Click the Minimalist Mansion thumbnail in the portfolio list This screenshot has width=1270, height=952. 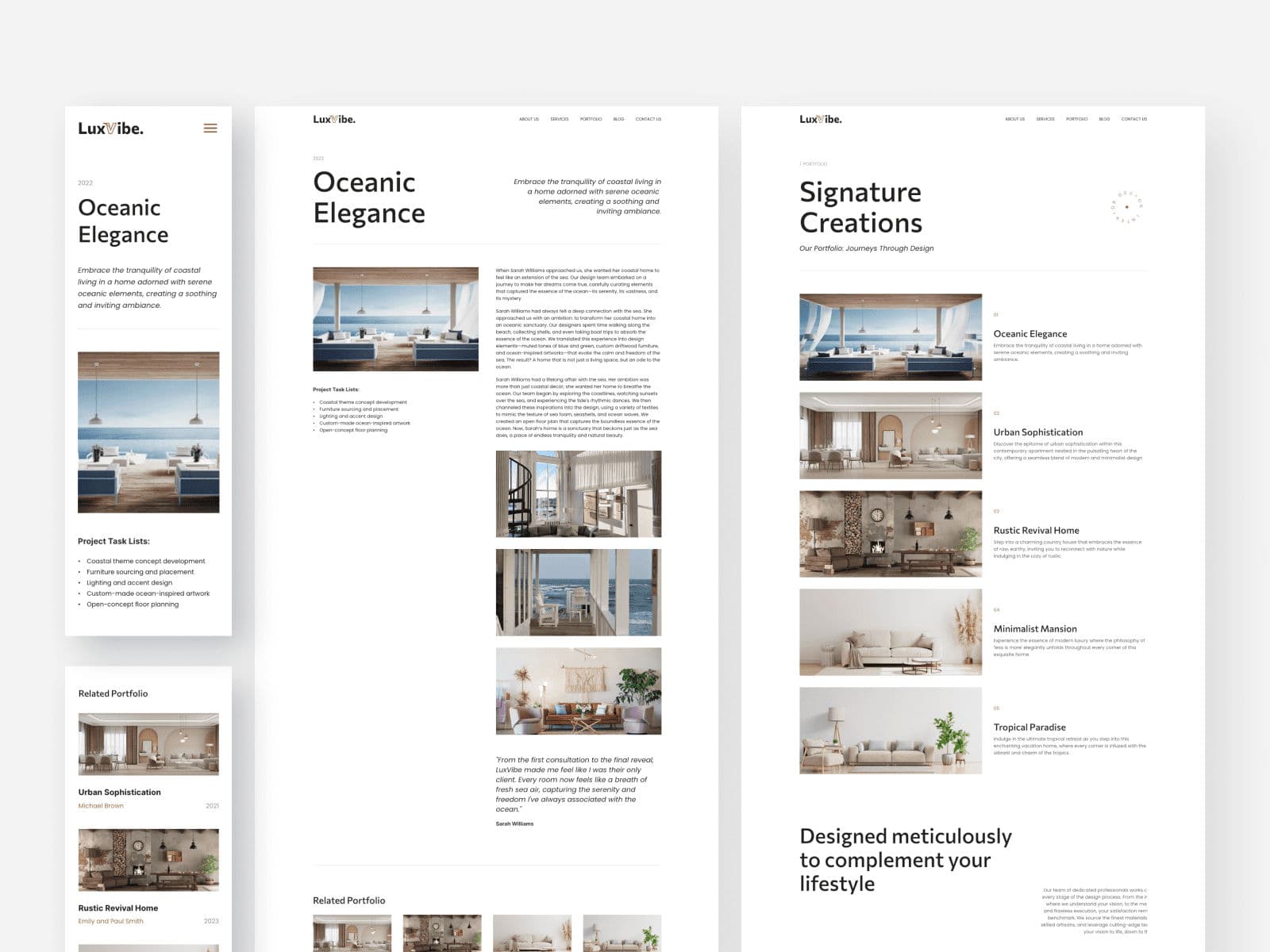(x=891, y=632)
